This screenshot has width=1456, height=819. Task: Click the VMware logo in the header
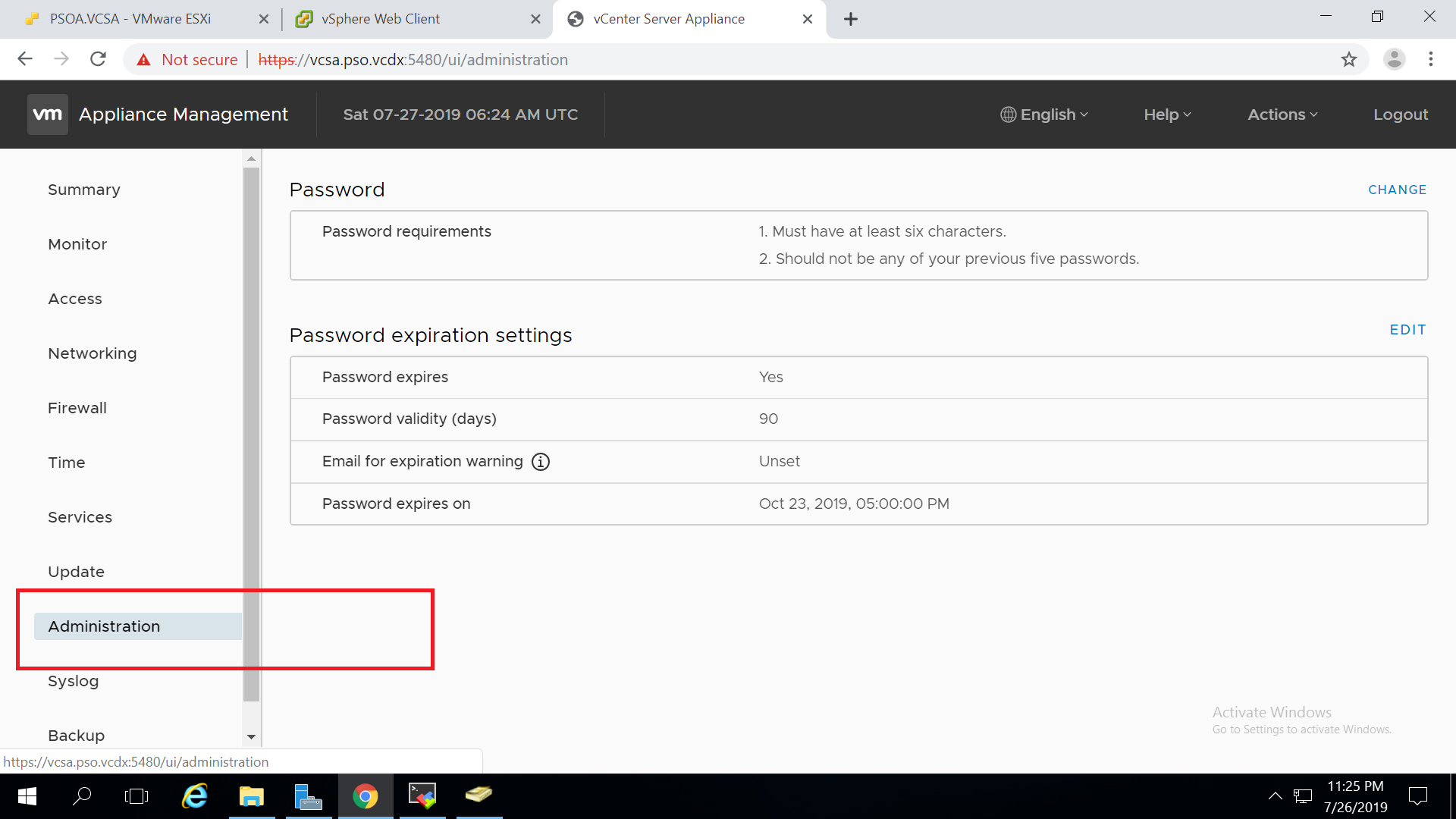point(47,114)
